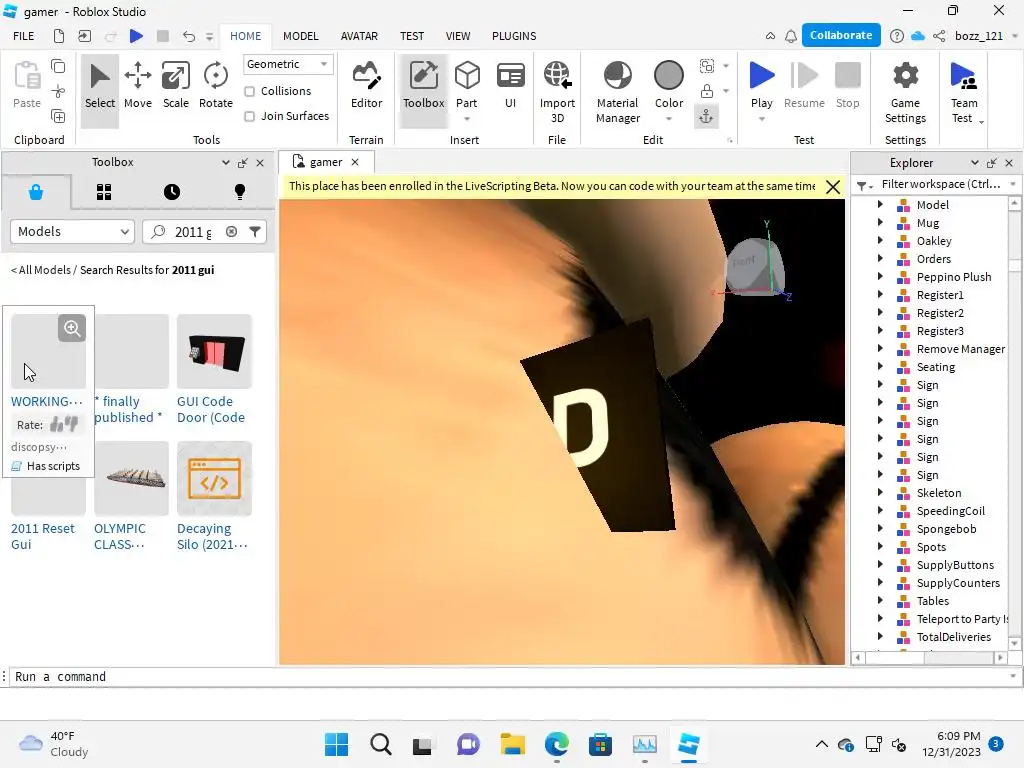Activate the Move tool
This screenshot has height=768, width=1024.
138,86
